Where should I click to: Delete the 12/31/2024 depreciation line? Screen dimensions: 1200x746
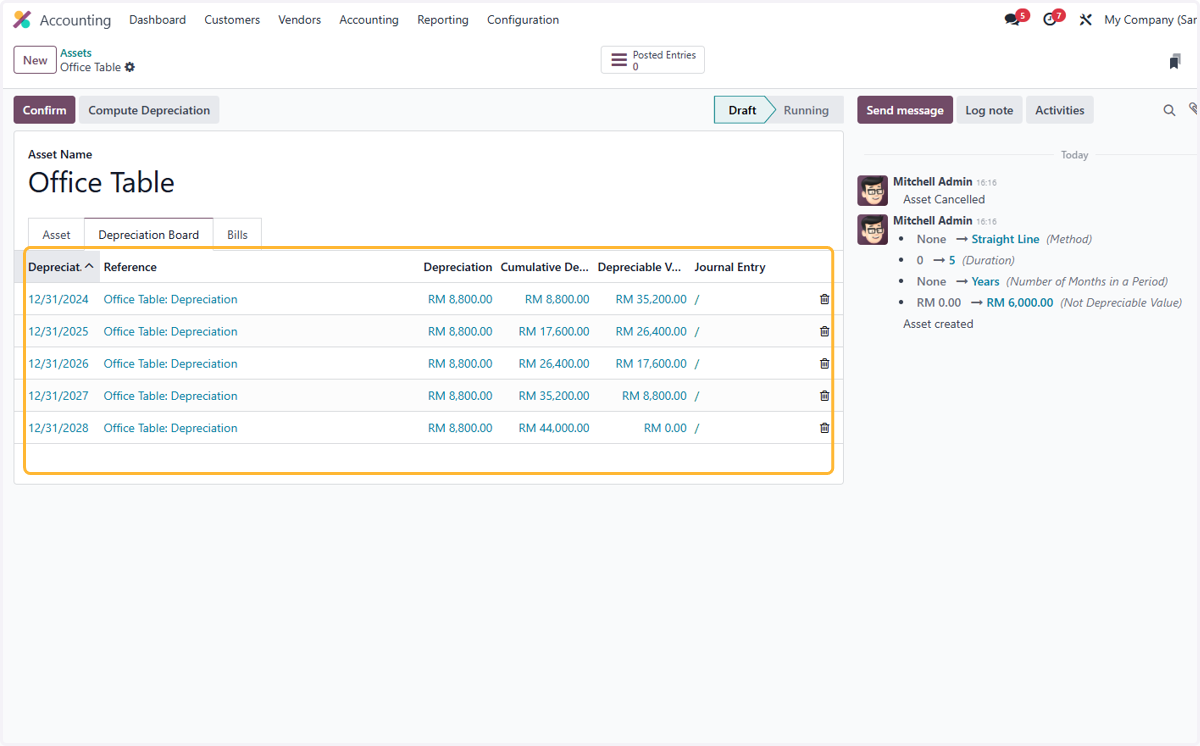click(824, 299)
